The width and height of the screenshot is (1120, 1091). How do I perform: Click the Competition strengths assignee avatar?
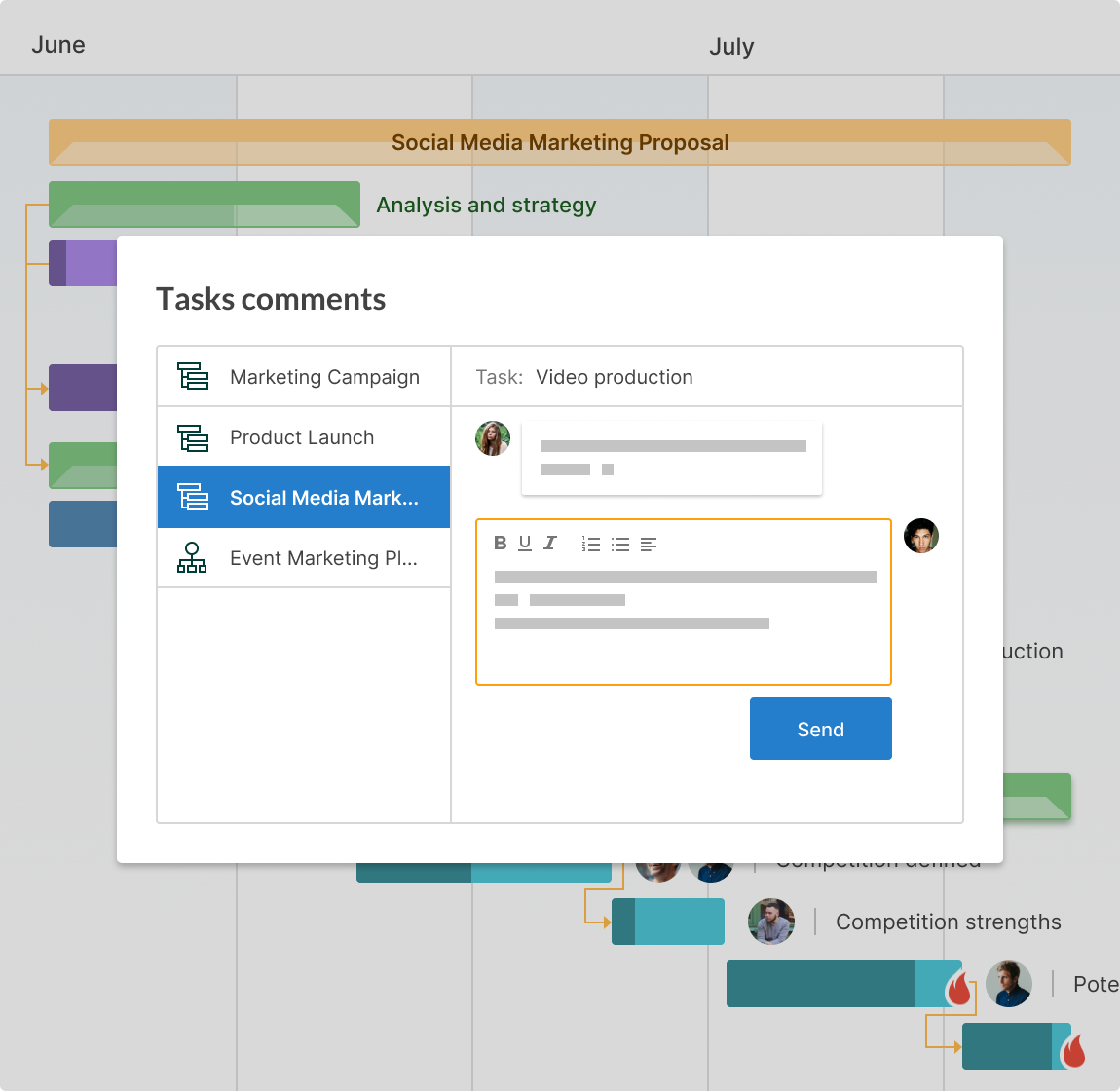tap(770, 921)
